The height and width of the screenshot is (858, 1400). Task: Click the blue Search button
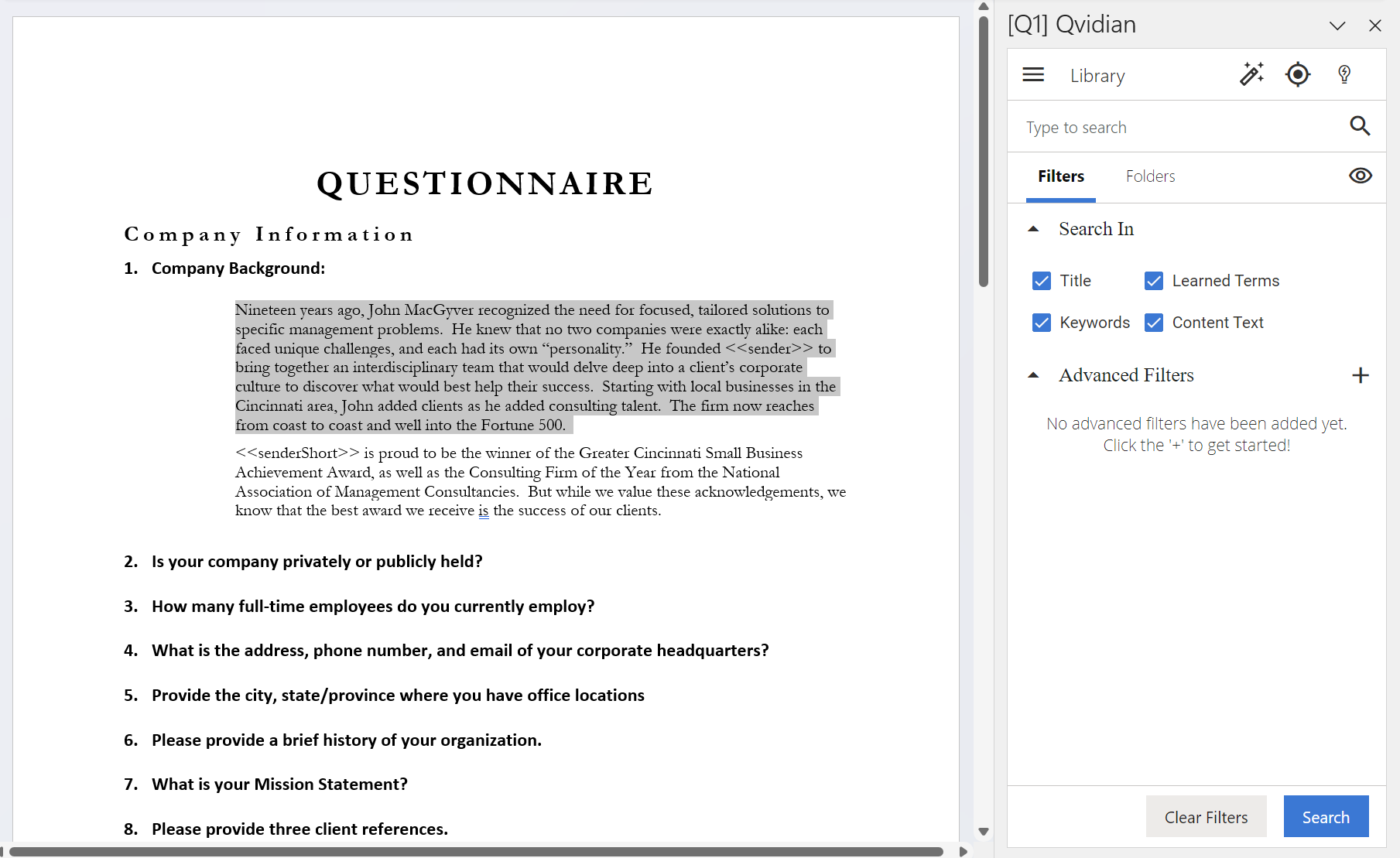pos(1326,817)
